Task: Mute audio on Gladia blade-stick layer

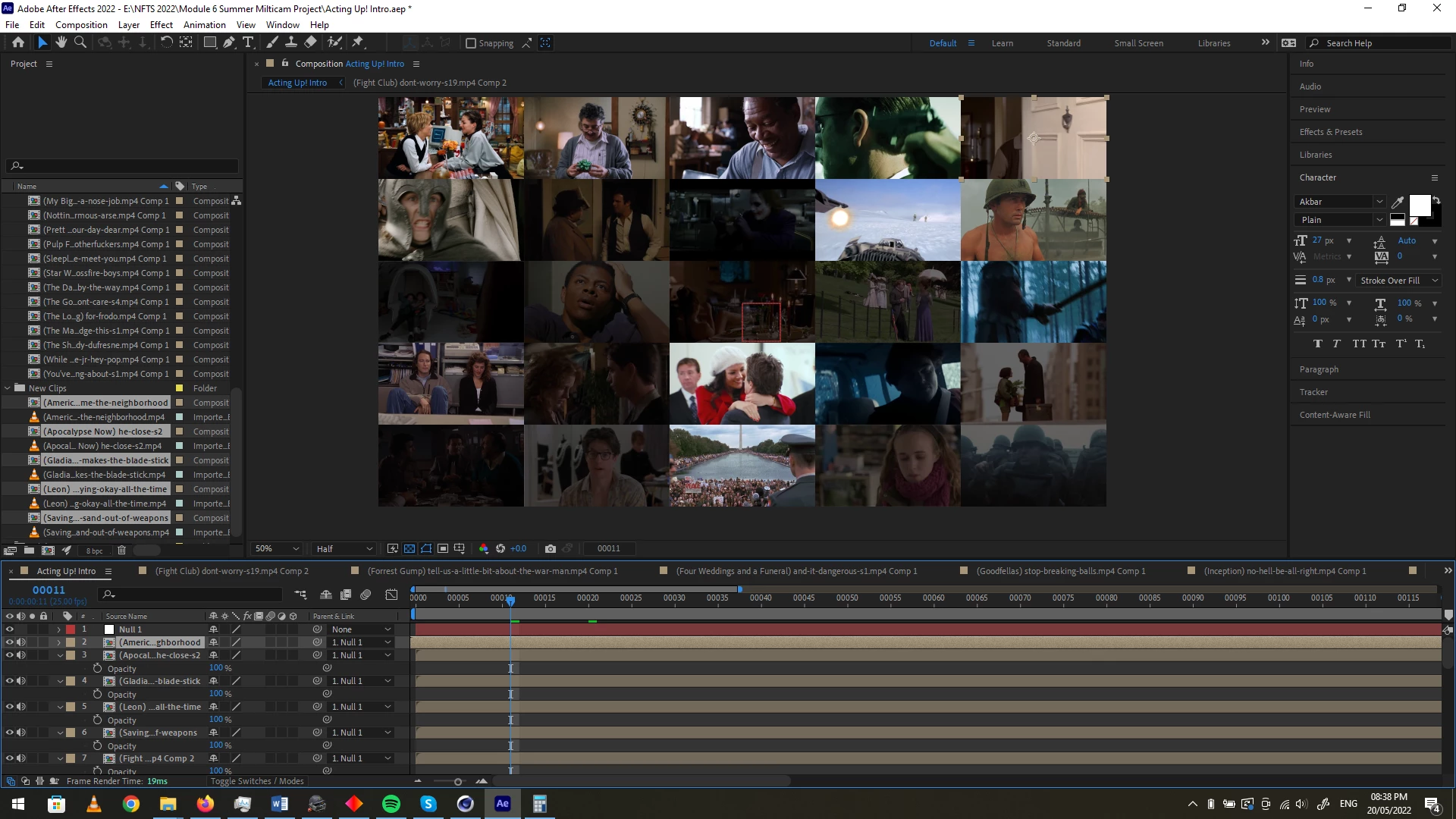Action: [x=21, y=681]
